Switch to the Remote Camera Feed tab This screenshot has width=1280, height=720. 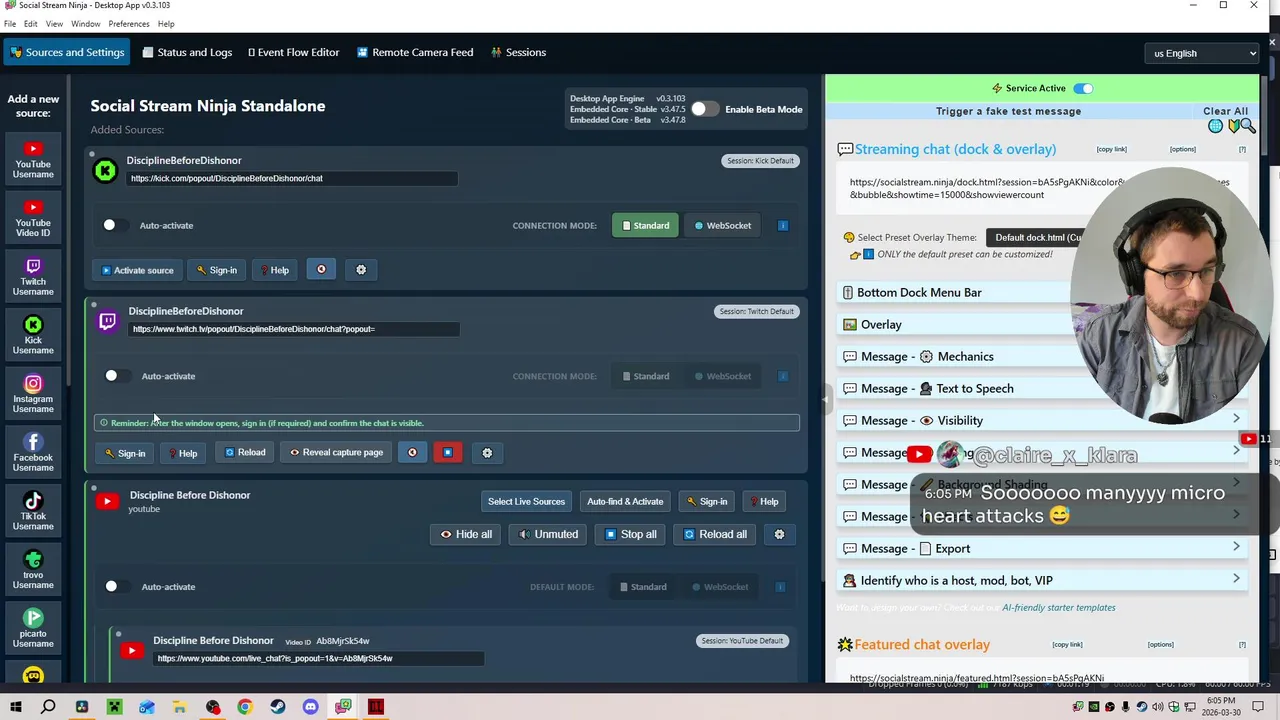tap(415, 52)
